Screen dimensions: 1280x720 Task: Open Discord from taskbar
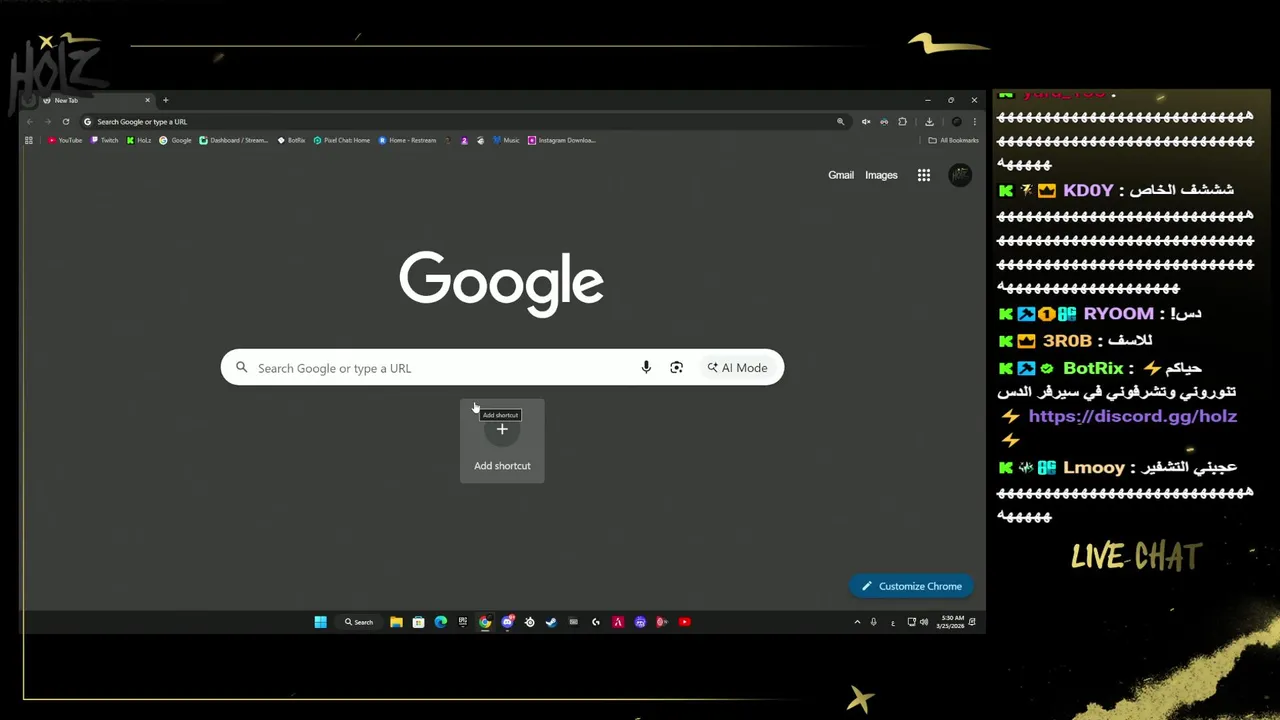coord(507,622)
